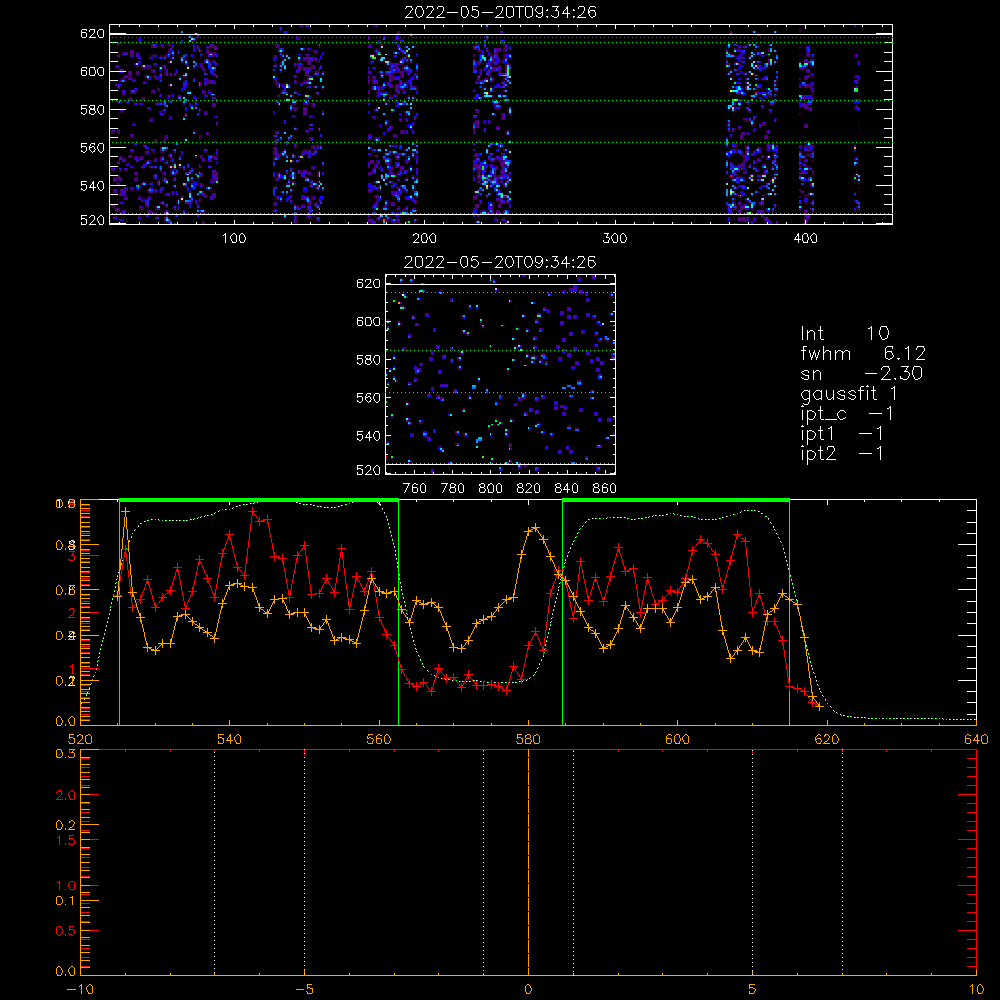Viewport: 1000px width, 1000px height.
Task: Click x-axis label 300 of top image
Action: (615, 239)
